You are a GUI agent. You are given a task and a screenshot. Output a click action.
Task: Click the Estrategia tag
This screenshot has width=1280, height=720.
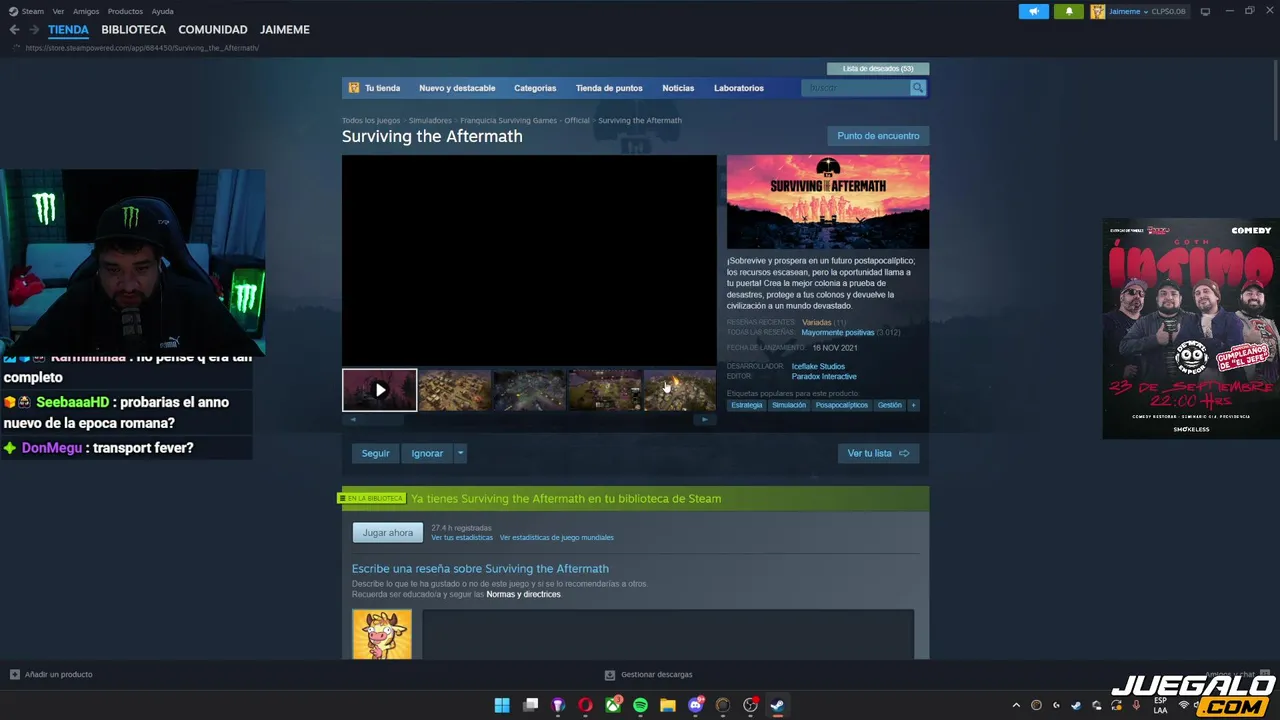(746, 405)
